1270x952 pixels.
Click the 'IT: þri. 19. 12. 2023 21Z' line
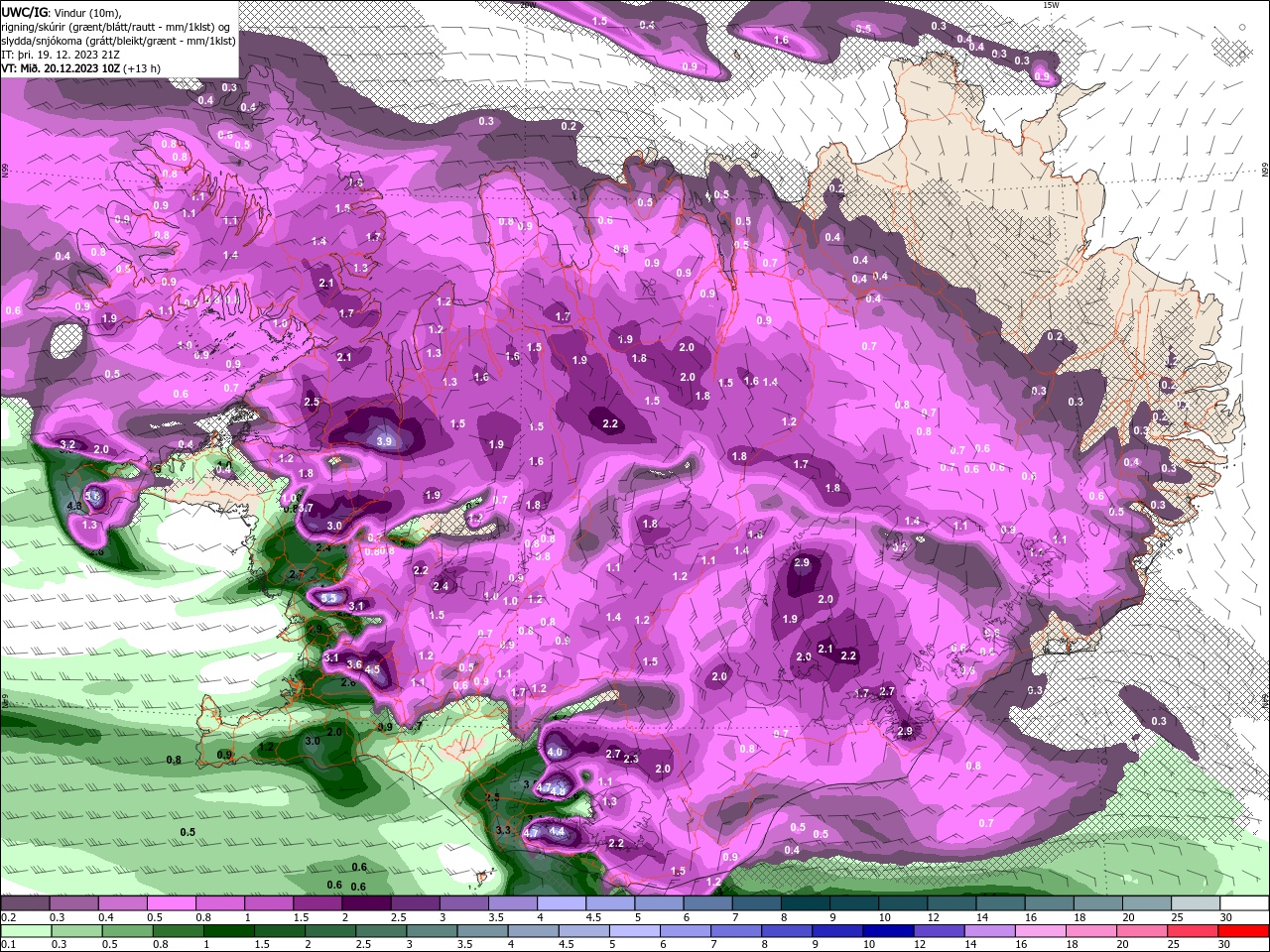click(x=62, y=55)
